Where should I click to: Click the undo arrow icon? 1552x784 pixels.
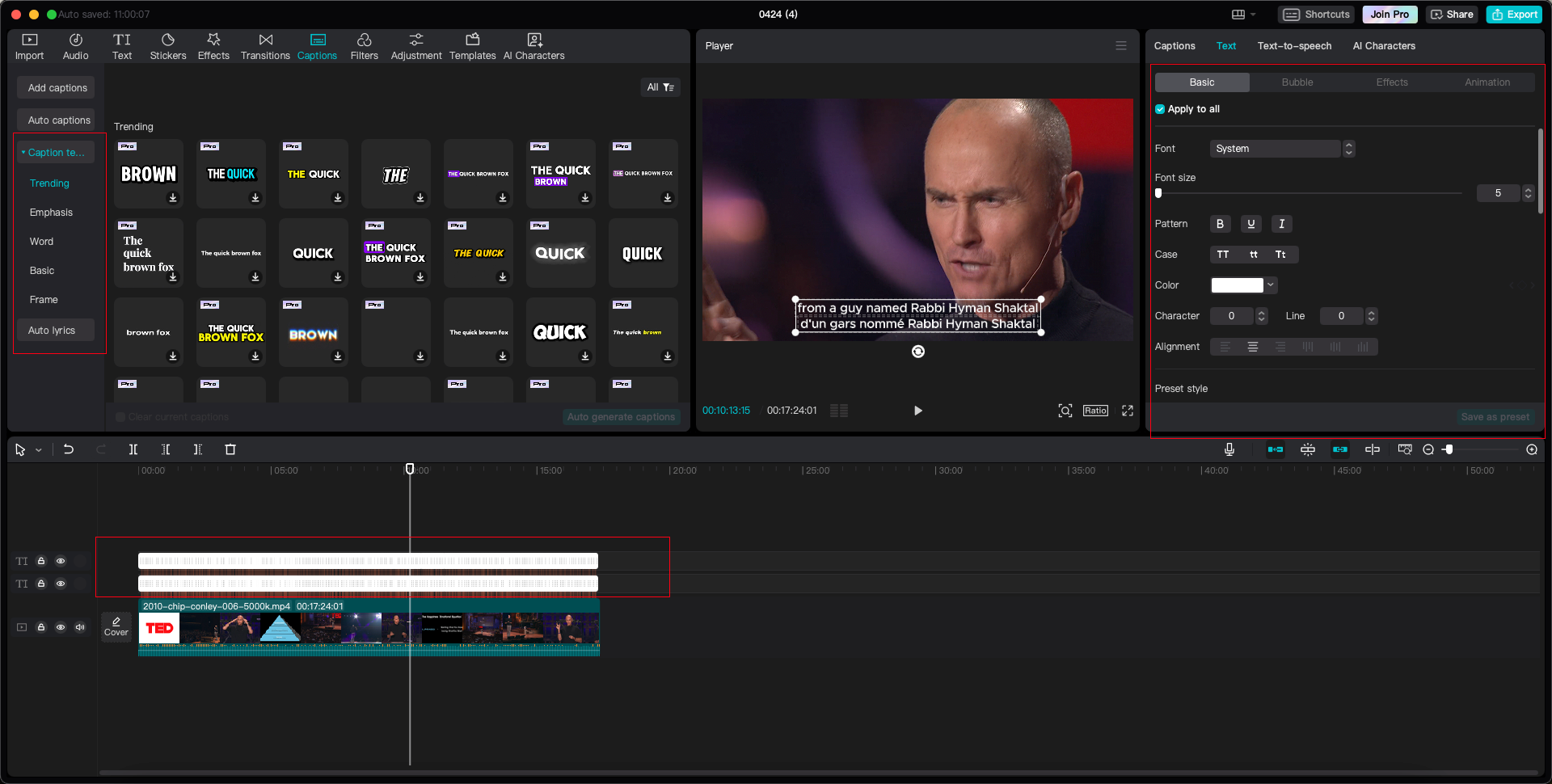tap(69, 449)
